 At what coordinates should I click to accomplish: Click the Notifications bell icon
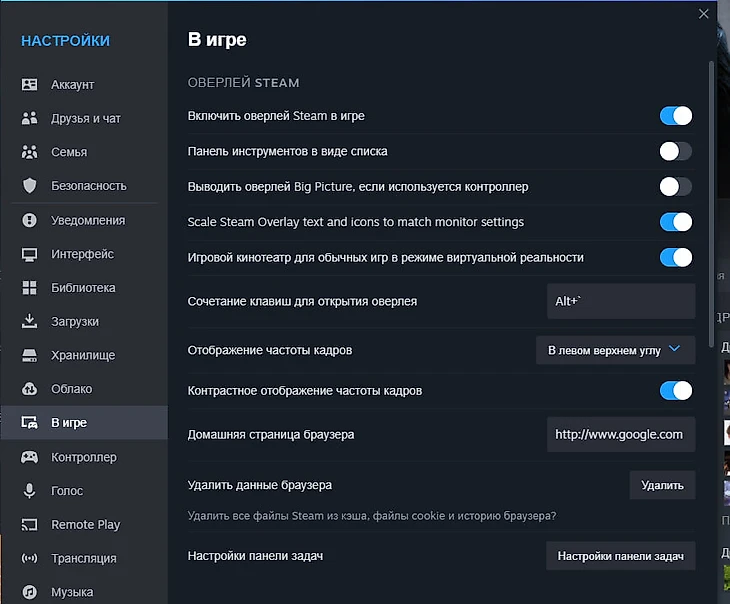pos(30,220)
